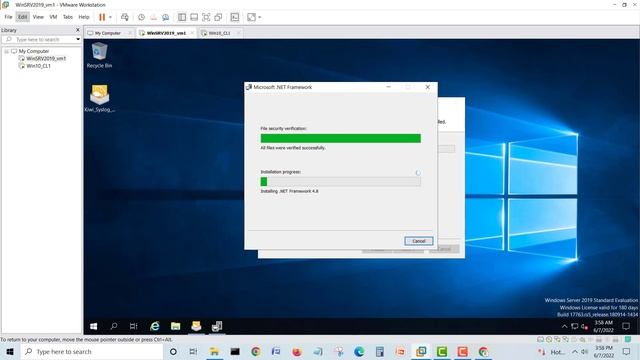Select My Computer in the Library tree
This screenshot has width=640, height=360.
(x=33, y=51)
